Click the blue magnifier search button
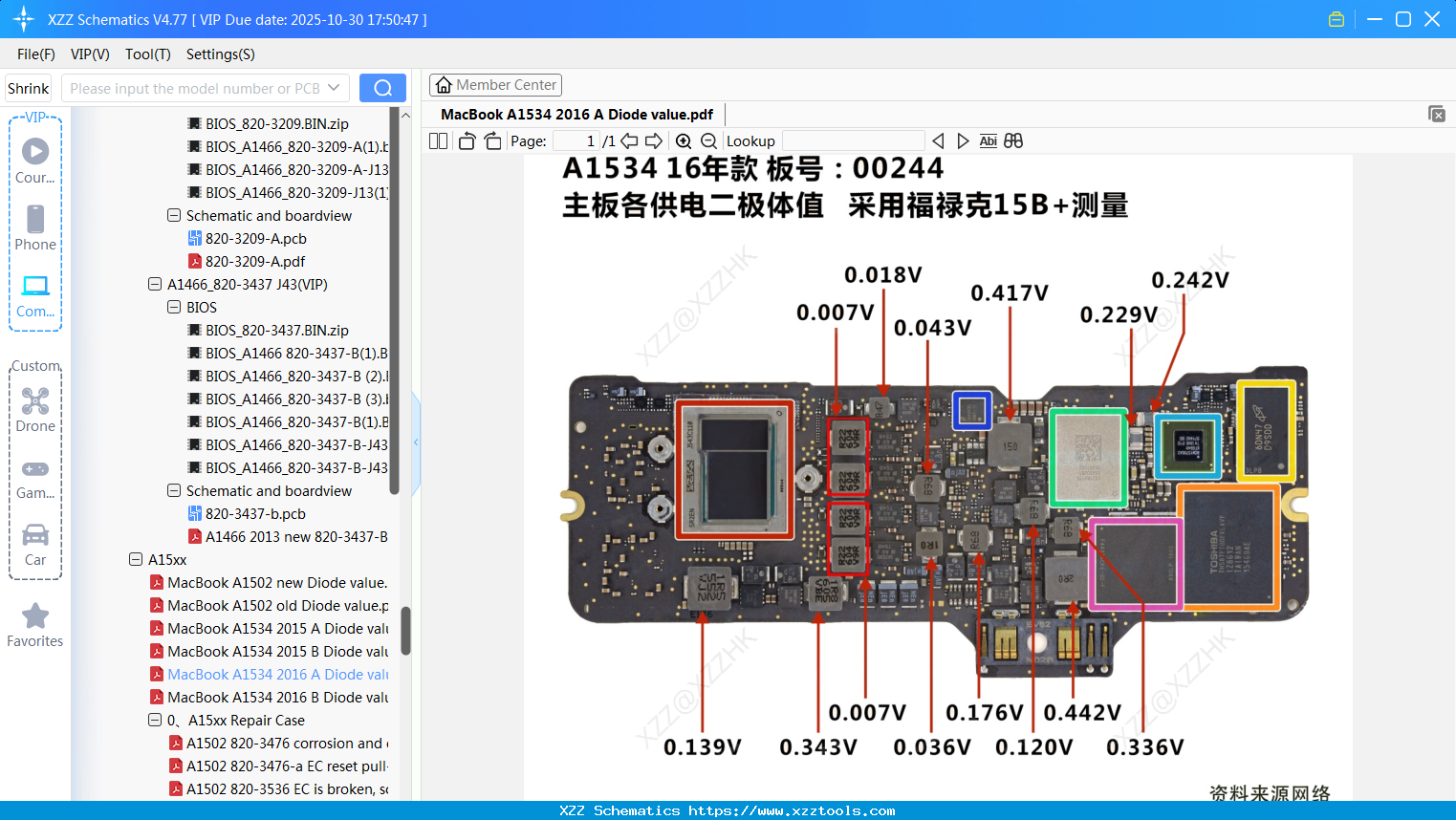The height and width of the screenshot is (820, 1456). click(382, 88)
